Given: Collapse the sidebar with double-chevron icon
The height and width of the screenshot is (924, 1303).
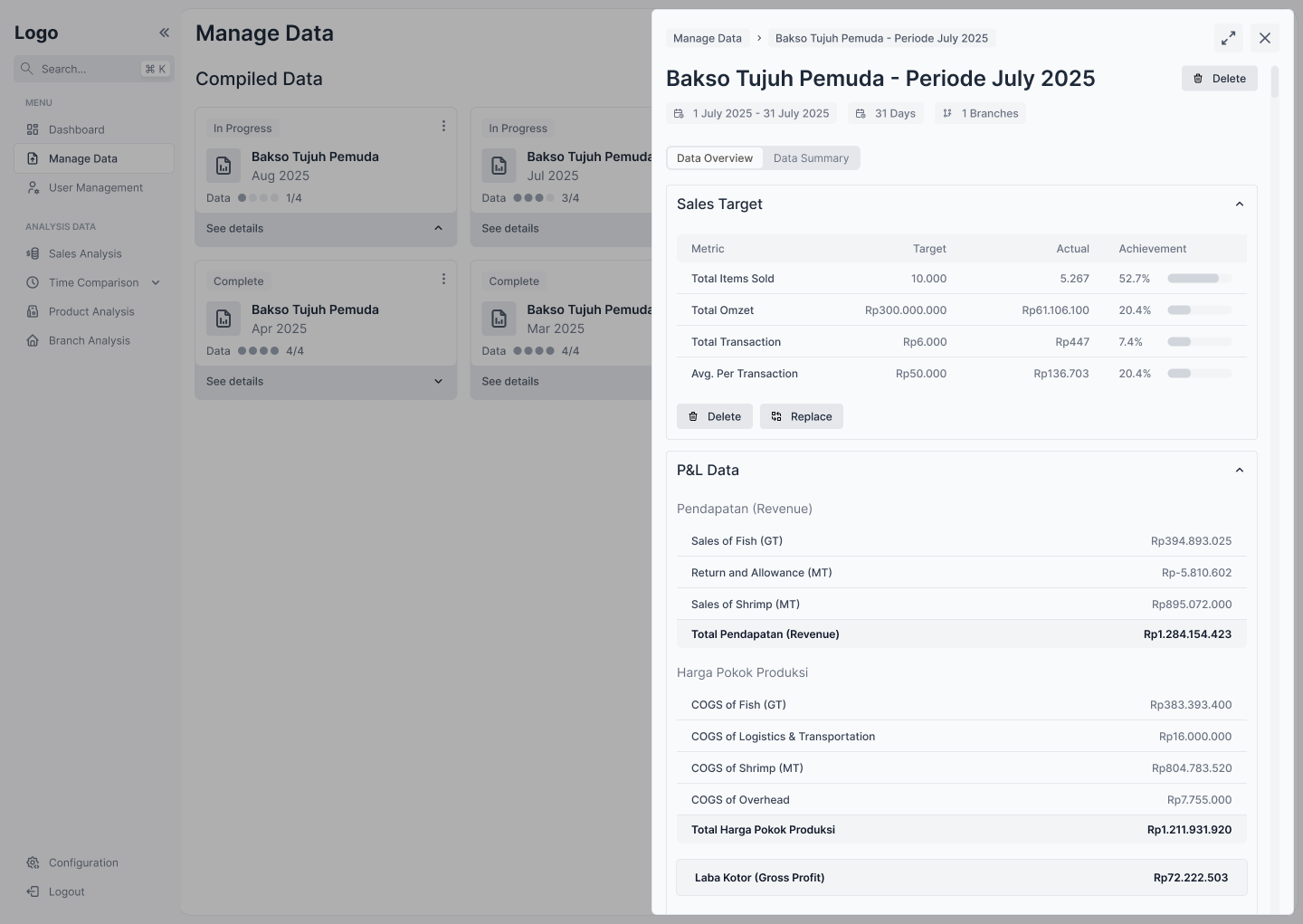Looking at the screenshot, I should pyautogui.click(x=165, y=33).
